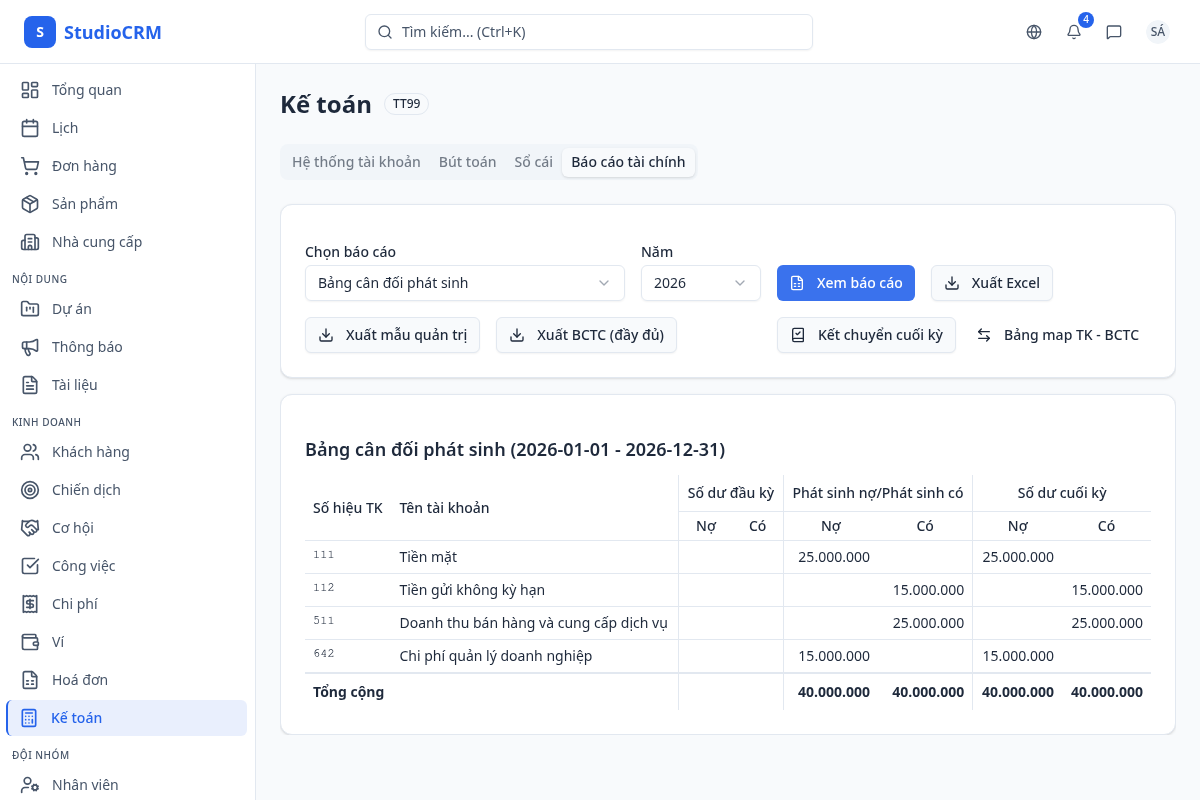Click the Đơn hàng cart icon
Screen dimensions: 1200x800
(x=30, y=166)
